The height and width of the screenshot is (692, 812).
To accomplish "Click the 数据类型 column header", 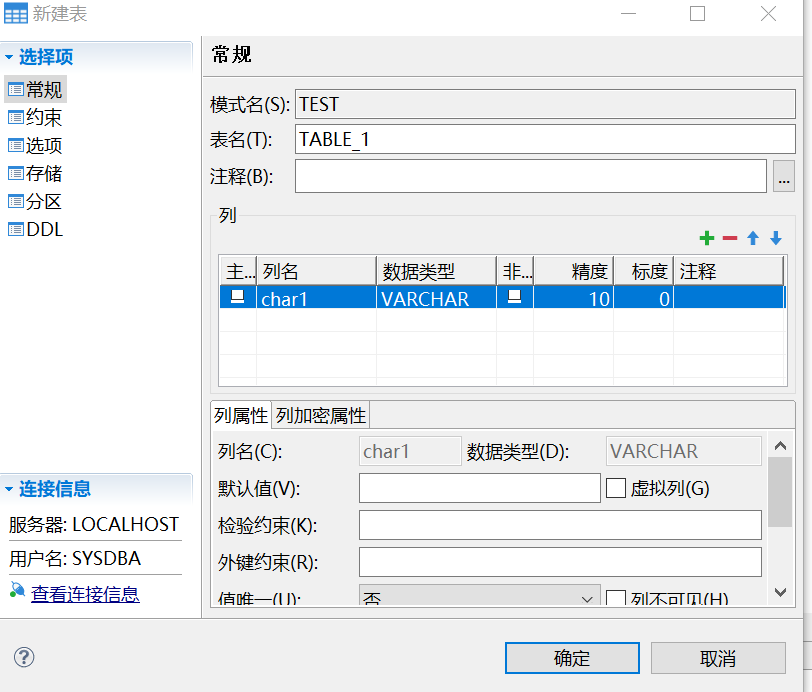I will [436, 271].
